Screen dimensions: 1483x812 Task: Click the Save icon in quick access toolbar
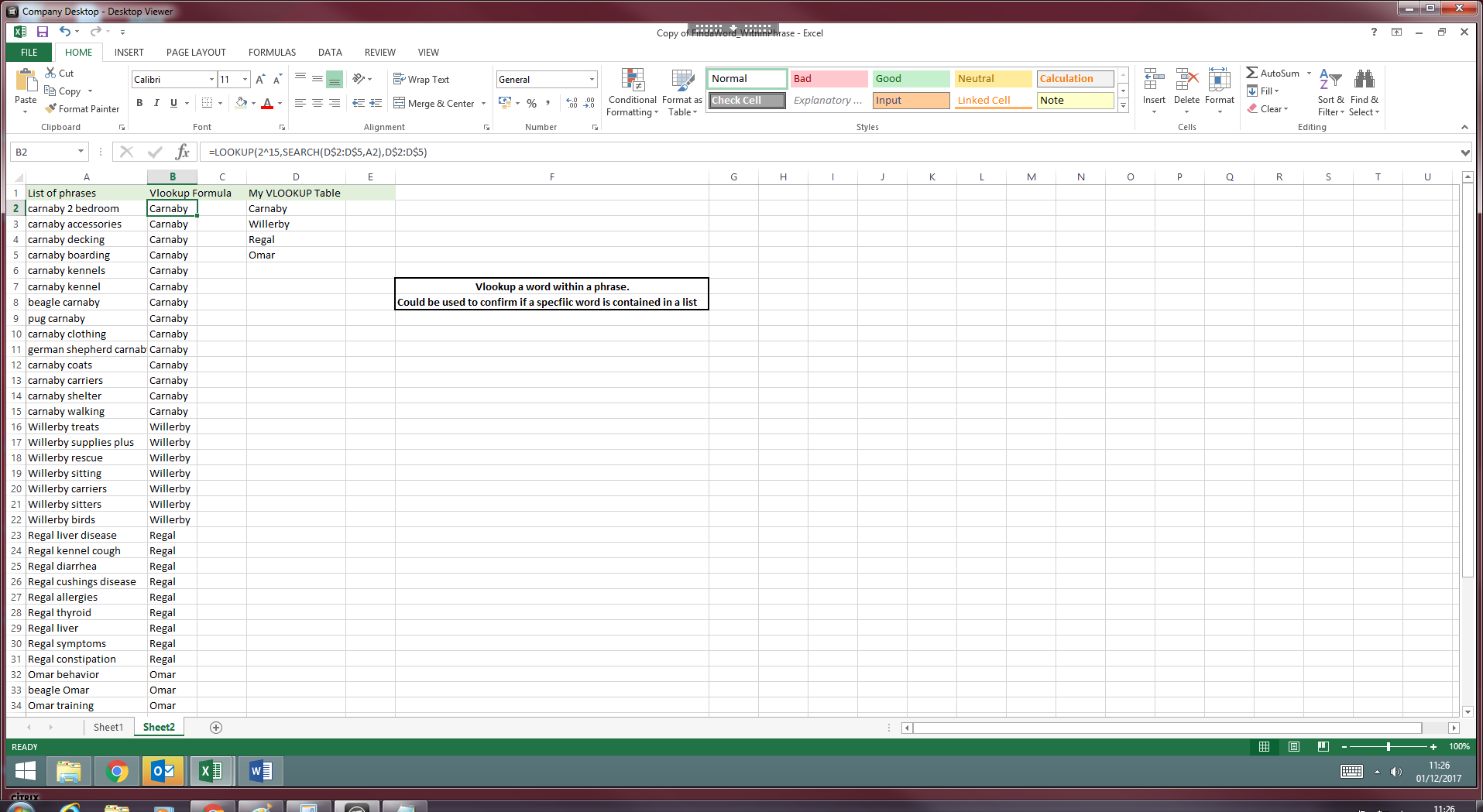click(43, 32)
